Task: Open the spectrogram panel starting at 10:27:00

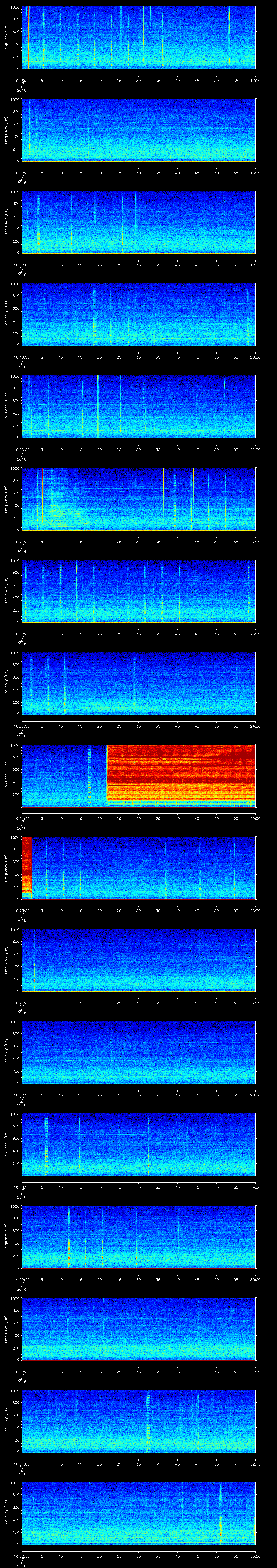Action: (x=139, y=1052)
